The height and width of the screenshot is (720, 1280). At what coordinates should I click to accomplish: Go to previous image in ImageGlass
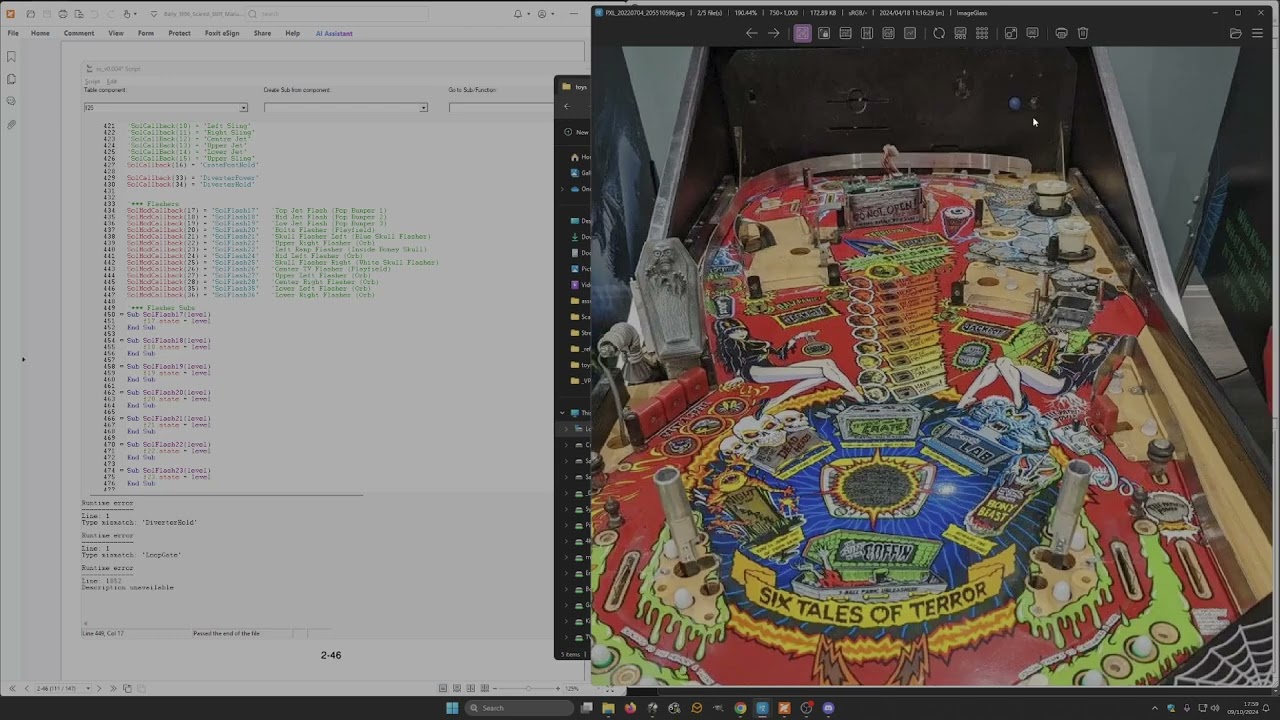[751, 33]
